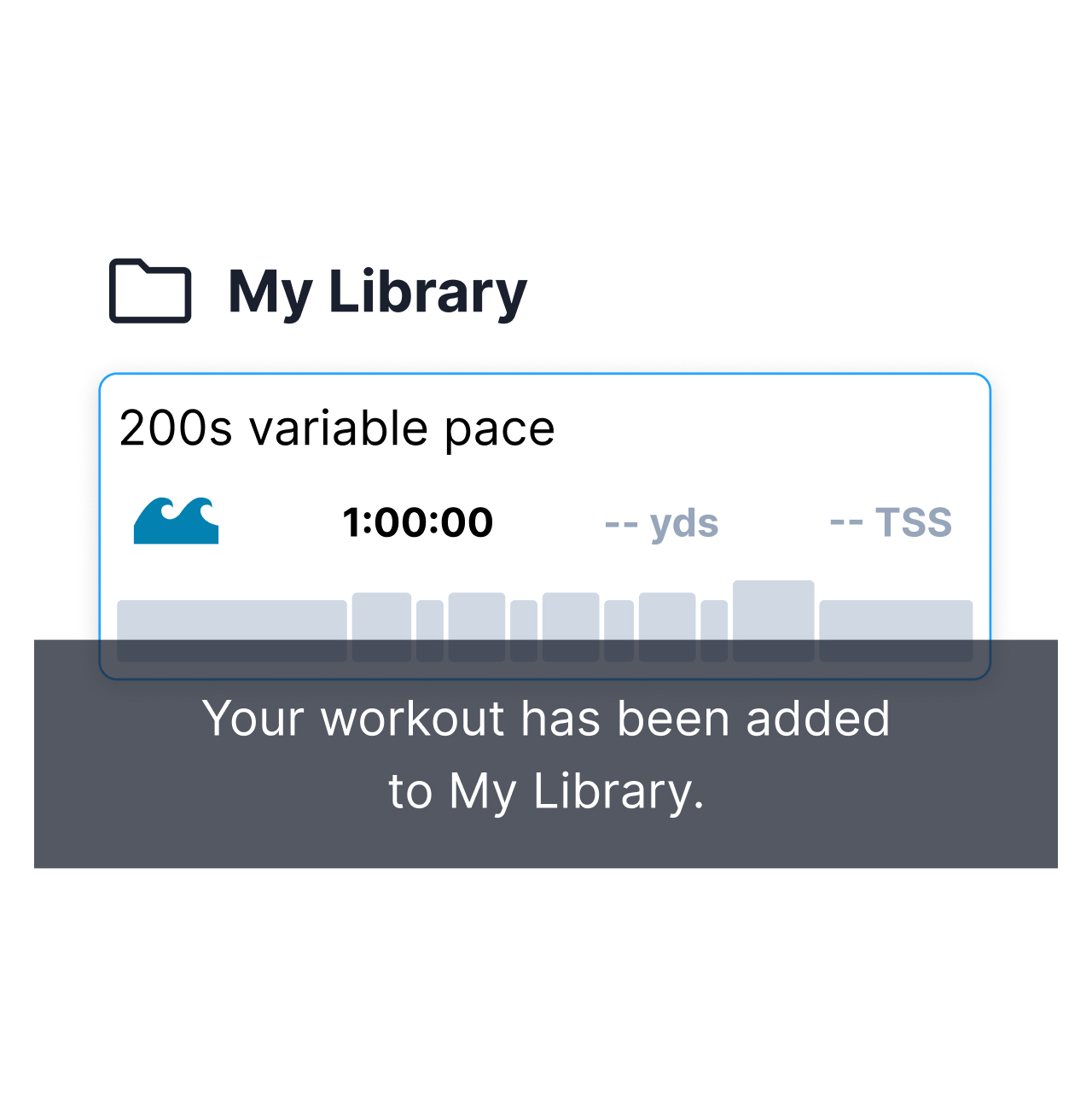The width and height of the screenshot is (1092, 1107).
Task: Dismiss the workout added notification banner
Action: 546,754
